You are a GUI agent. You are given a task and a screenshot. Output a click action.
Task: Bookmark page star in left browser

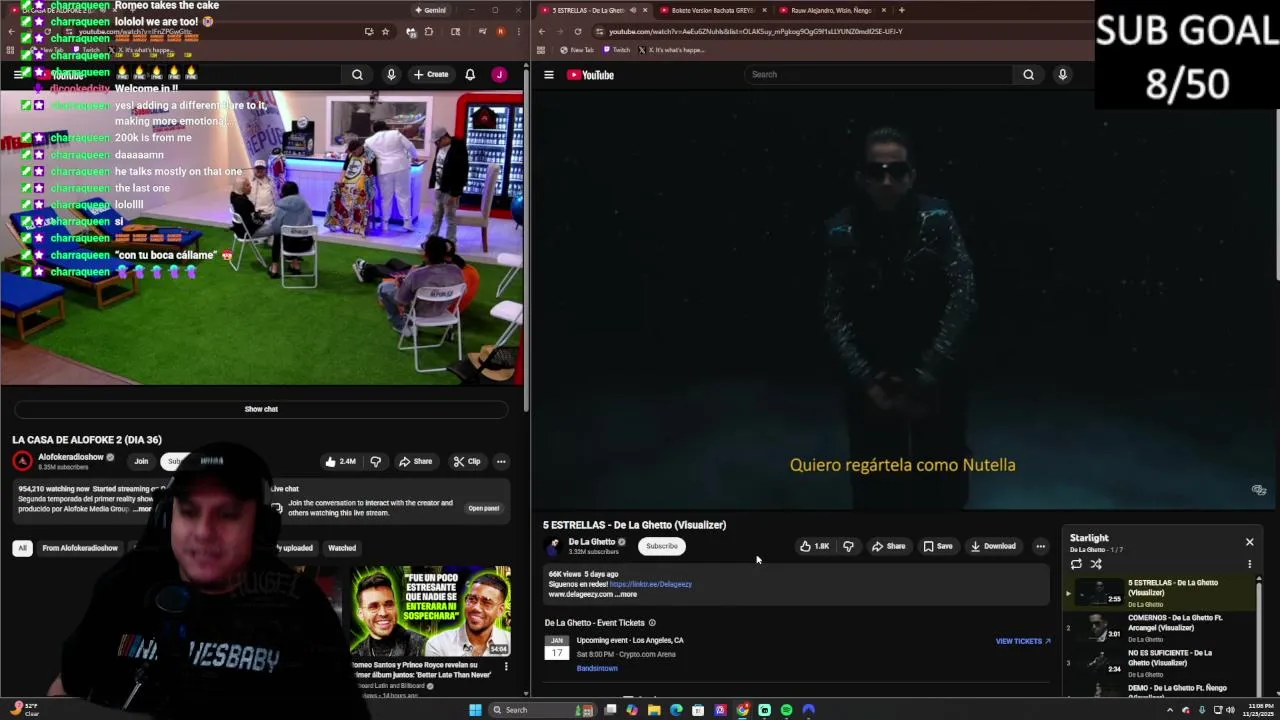385,32
